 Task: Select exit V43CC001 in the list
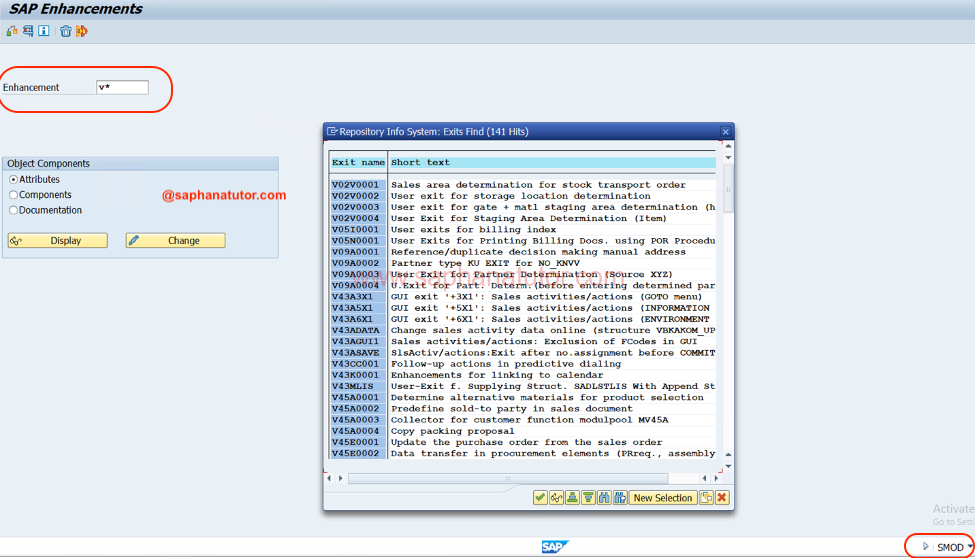355,364
